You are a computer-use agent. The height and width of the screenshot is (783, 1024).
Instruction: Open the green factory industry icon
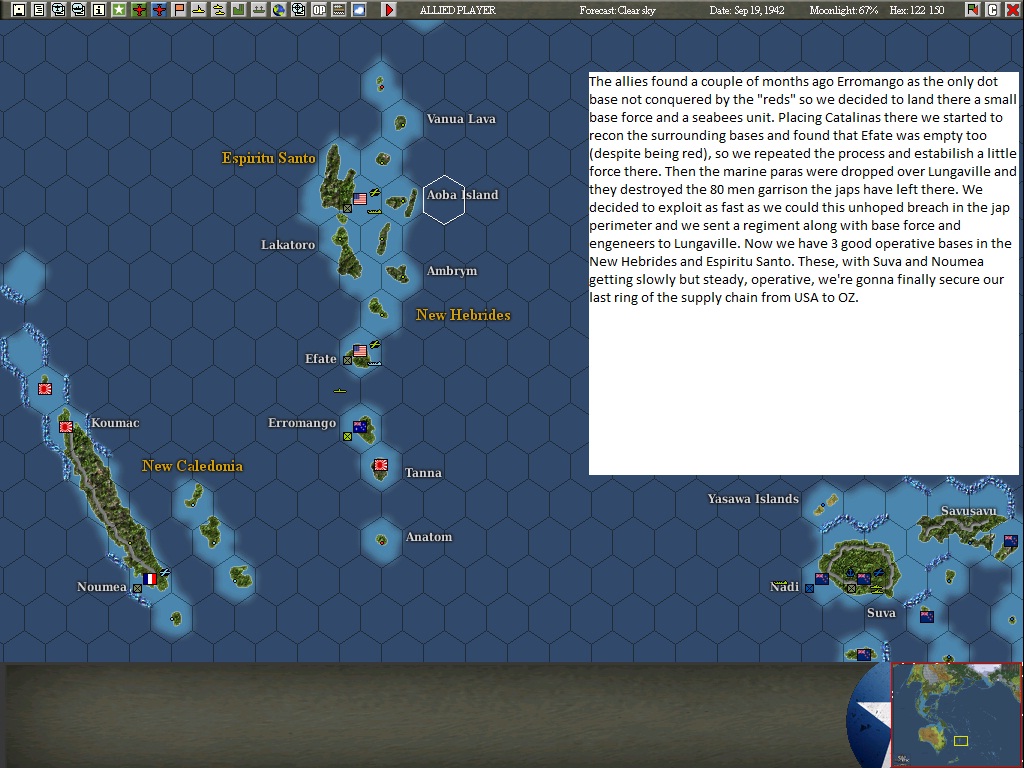click(239, 10)
